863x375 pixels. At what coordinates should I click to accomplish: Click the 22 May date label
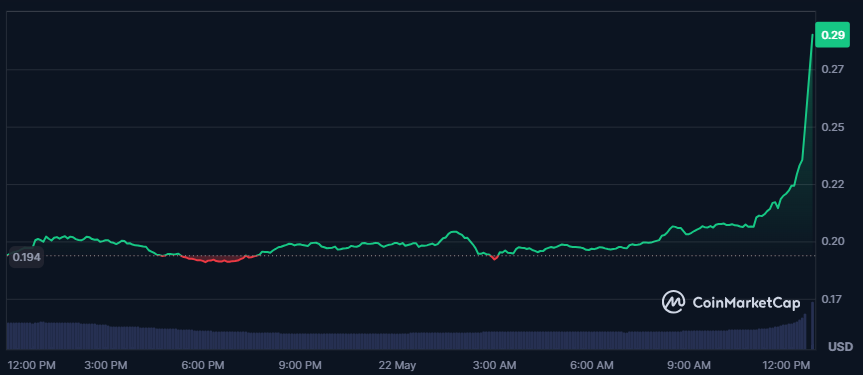[x=398, y=365]
